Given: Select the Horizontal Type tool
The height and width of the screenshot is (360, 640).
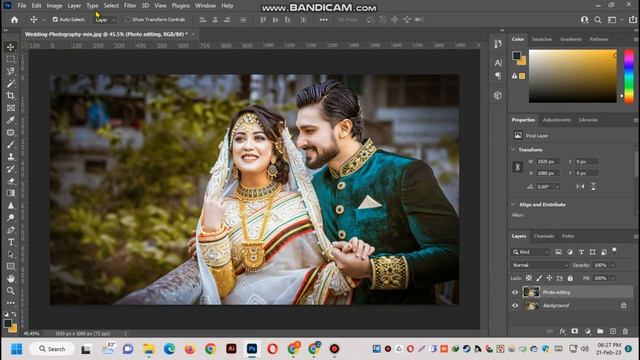Looking at the screenshot, I should [x=11, y=242].
